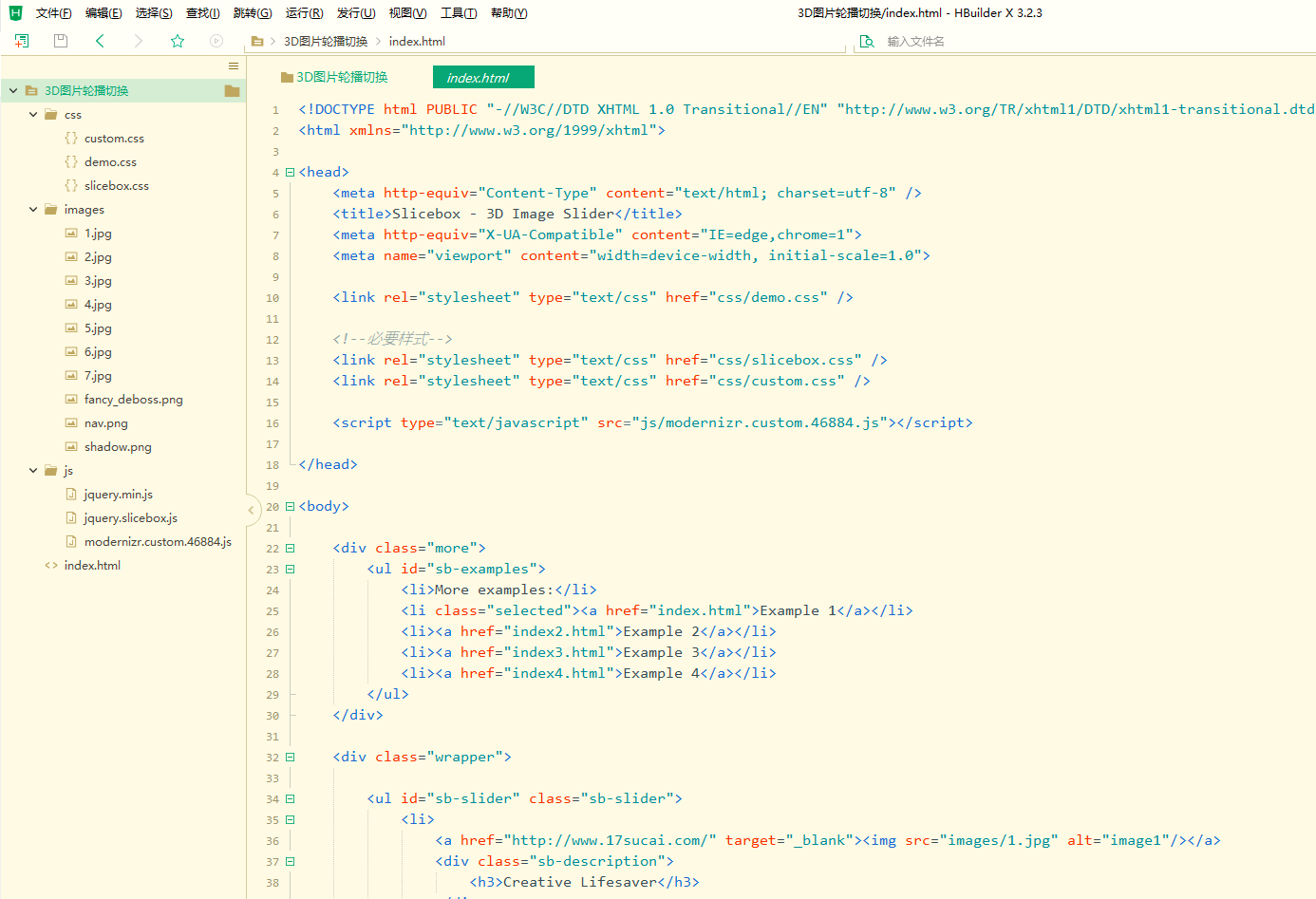
Task: Click the file search magnifier icon
Action: pyautogui.click(x=867, y=42)
